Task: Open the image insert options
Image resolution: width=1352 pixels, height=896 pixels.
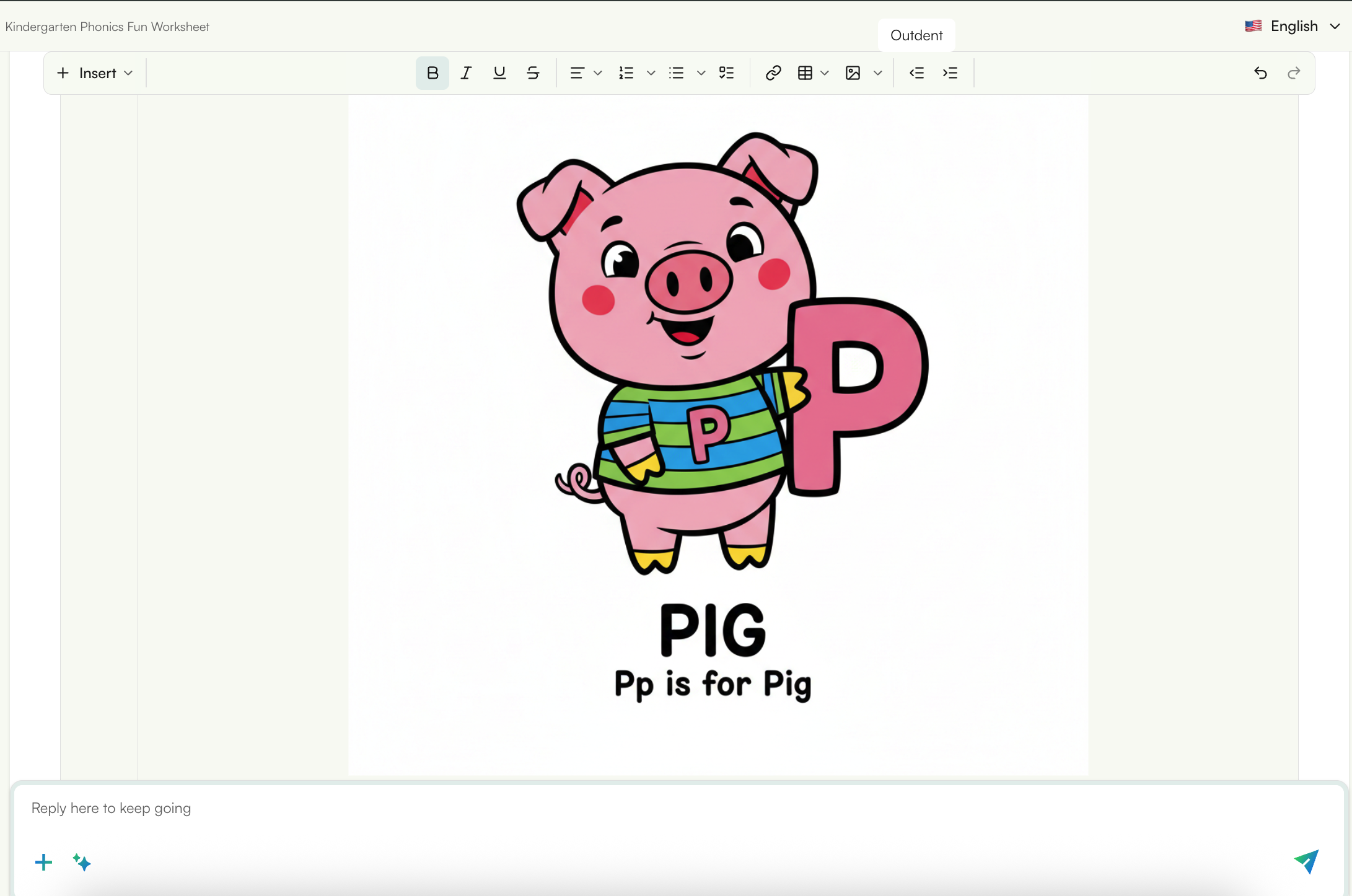Action: coord(877,72)
